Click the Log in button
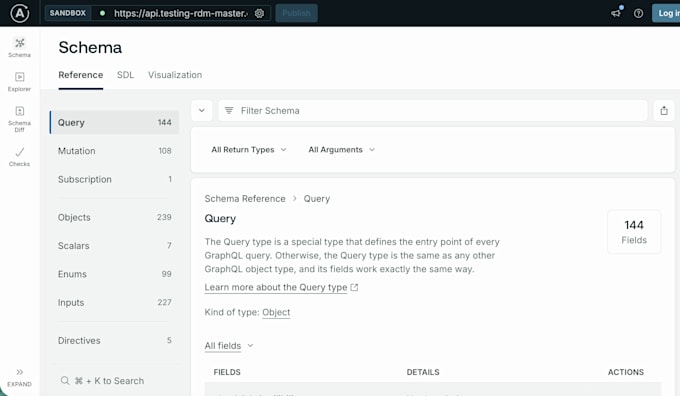This screenshot has height=396, width=680. coord(666,13)
